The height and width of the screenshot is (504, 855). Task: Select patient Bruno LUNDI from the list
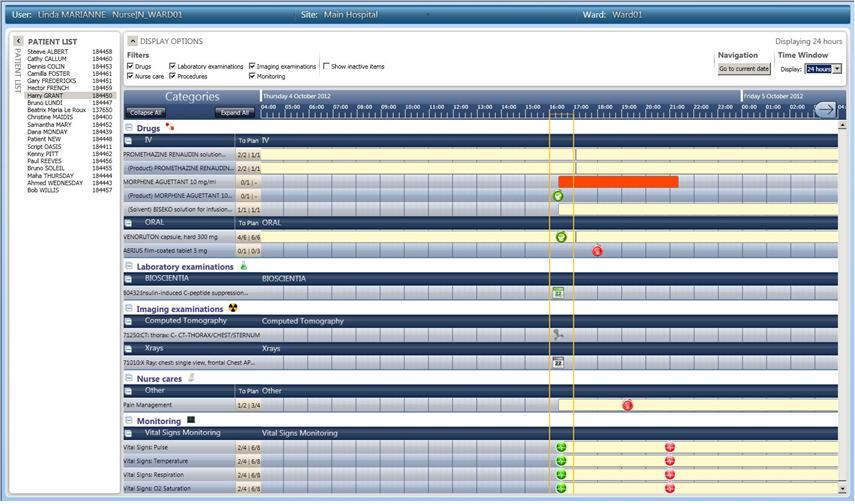click(x=42, y=103)
